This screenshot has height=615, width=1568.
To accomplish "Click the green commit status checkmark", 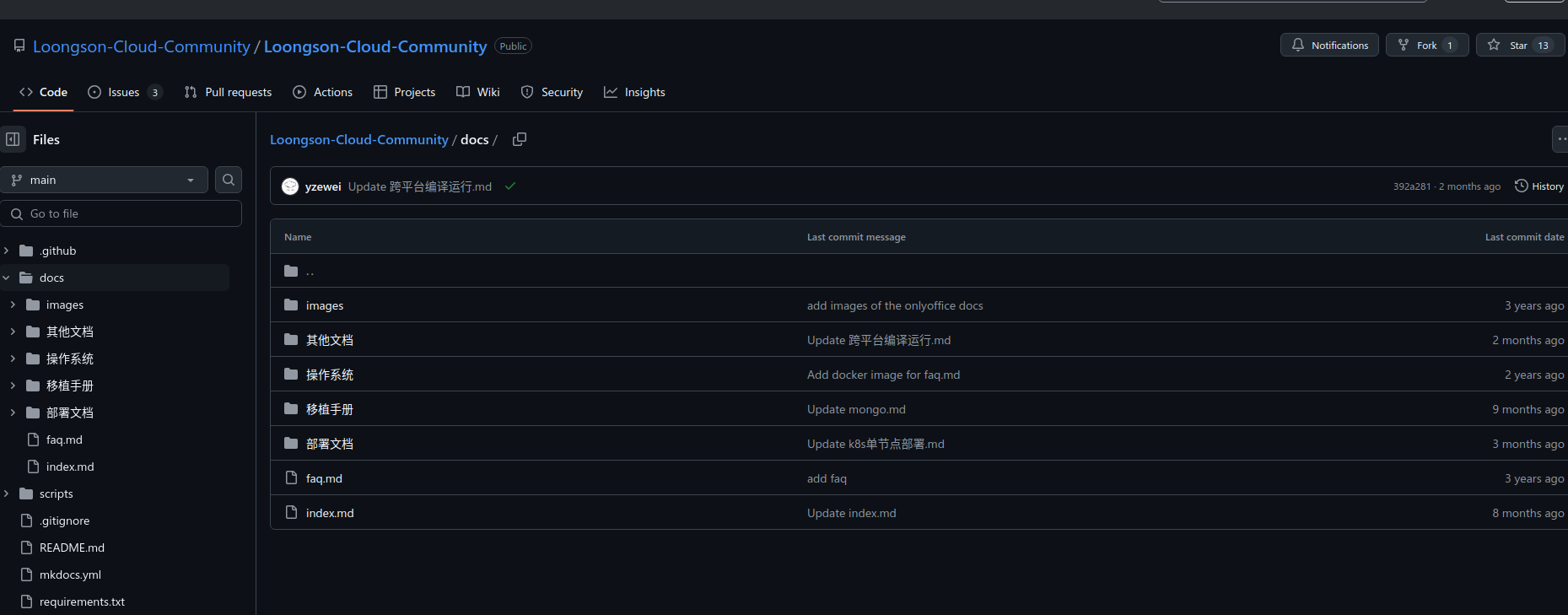I will coord(510,186).
